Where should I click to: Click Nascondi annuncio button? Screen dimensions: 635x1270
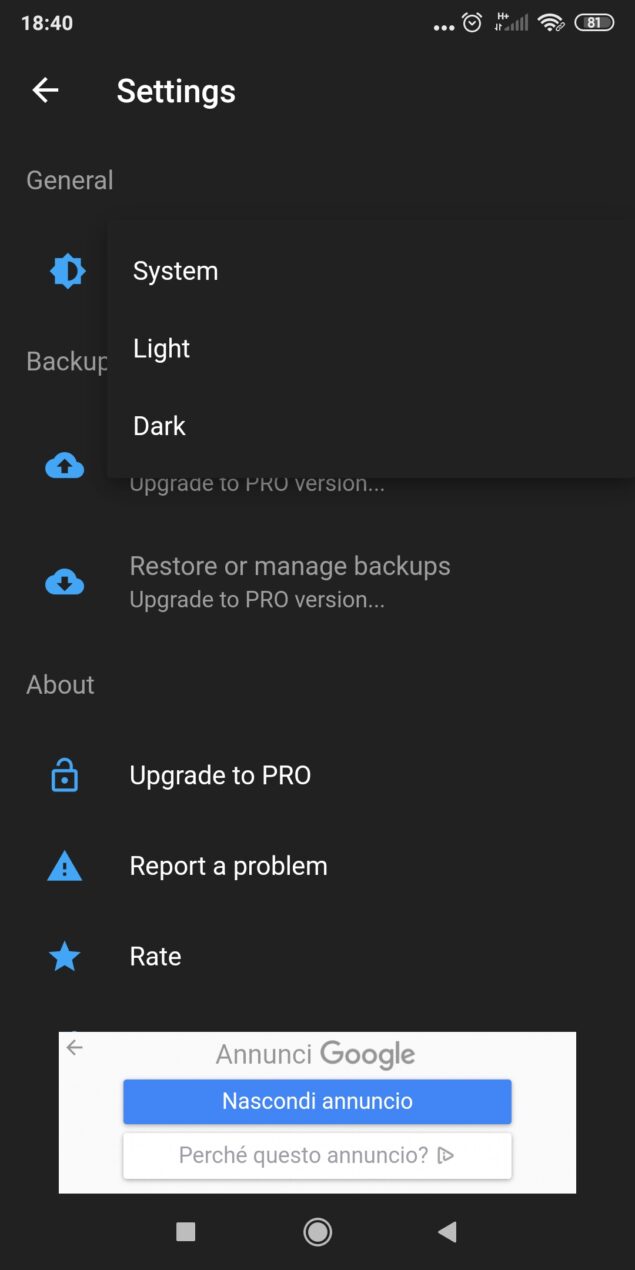pos(317,1101)
